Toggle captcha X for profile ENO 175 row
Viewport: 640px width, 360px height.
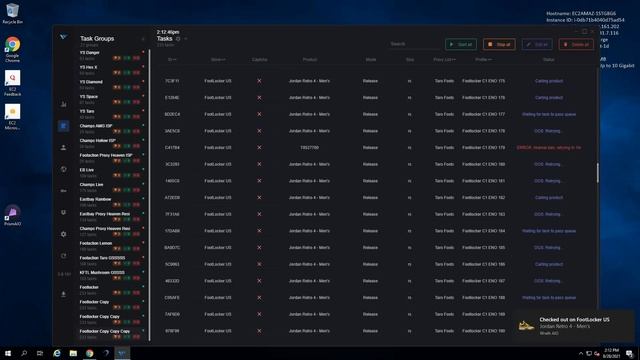259,81
